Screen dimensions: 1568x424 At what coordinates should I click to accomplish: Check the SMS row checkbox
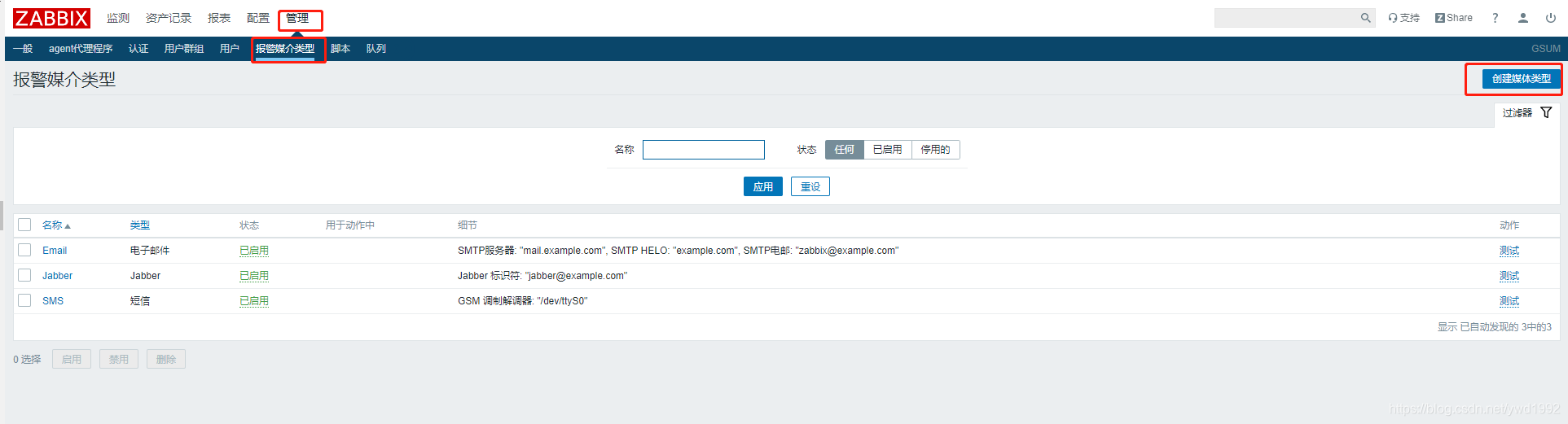(24, 300)
